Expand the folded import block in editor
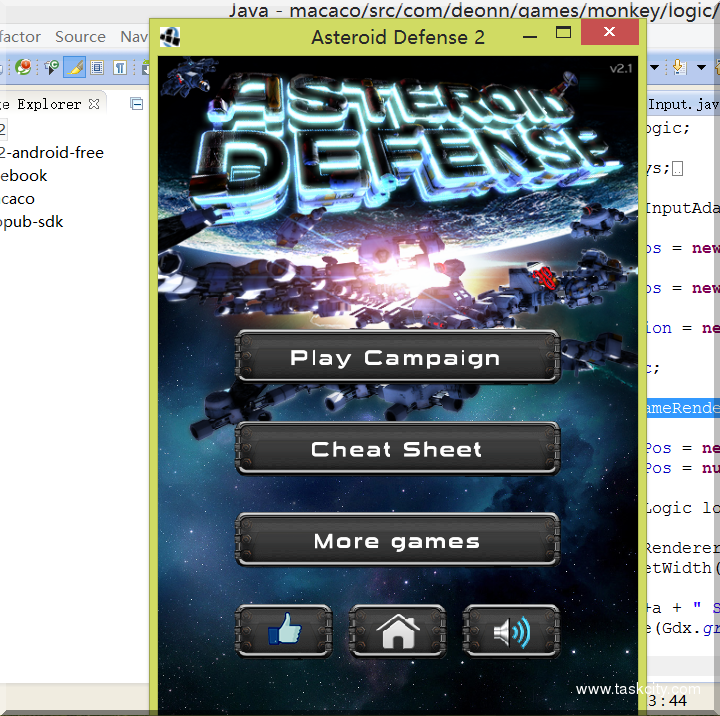720x716 pixels. click(x=678, y=168)
